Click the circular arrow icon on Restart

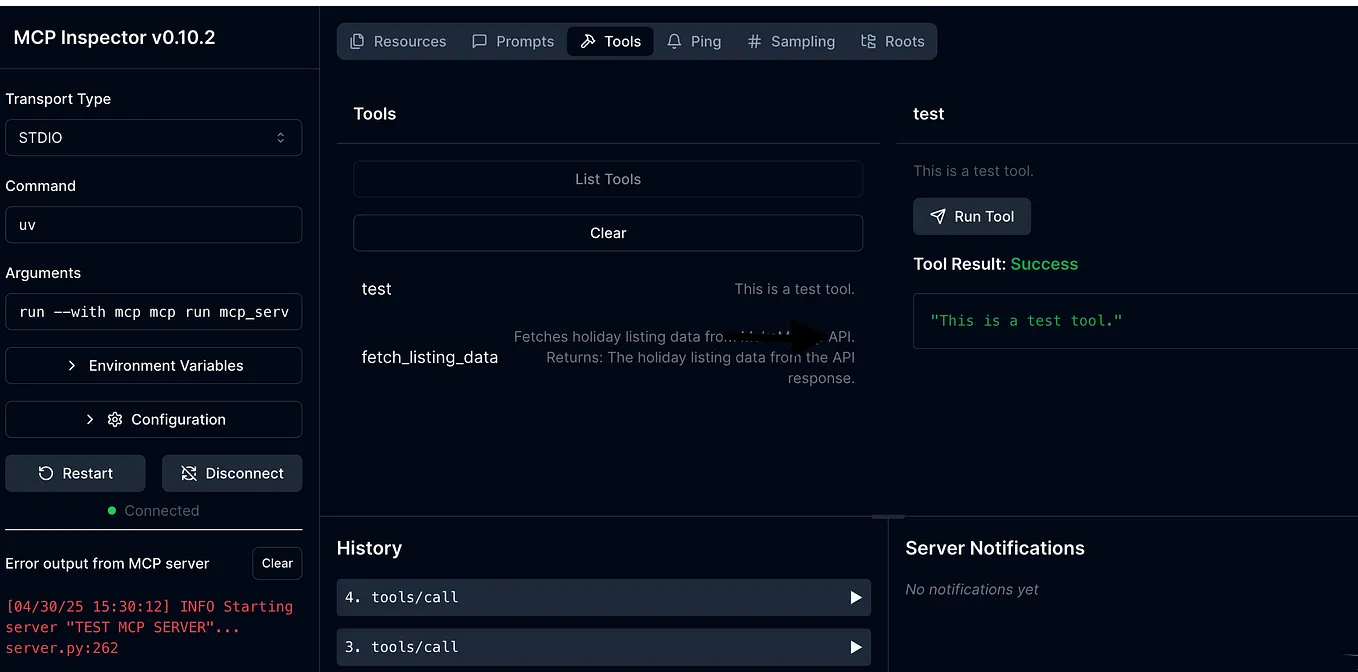pyautogui.click(x=48, y=473)
